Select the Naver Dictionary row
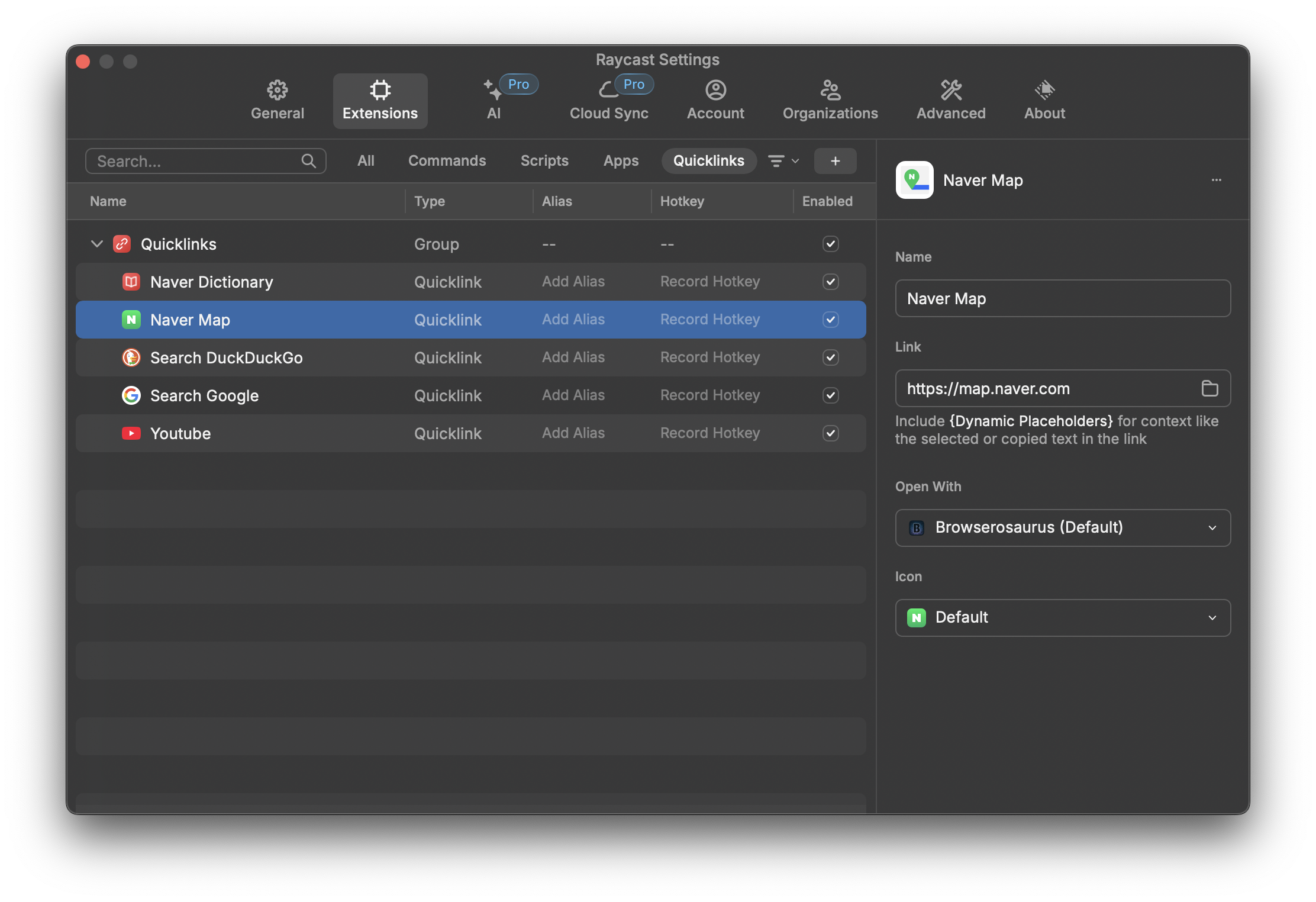 [470, 282]
